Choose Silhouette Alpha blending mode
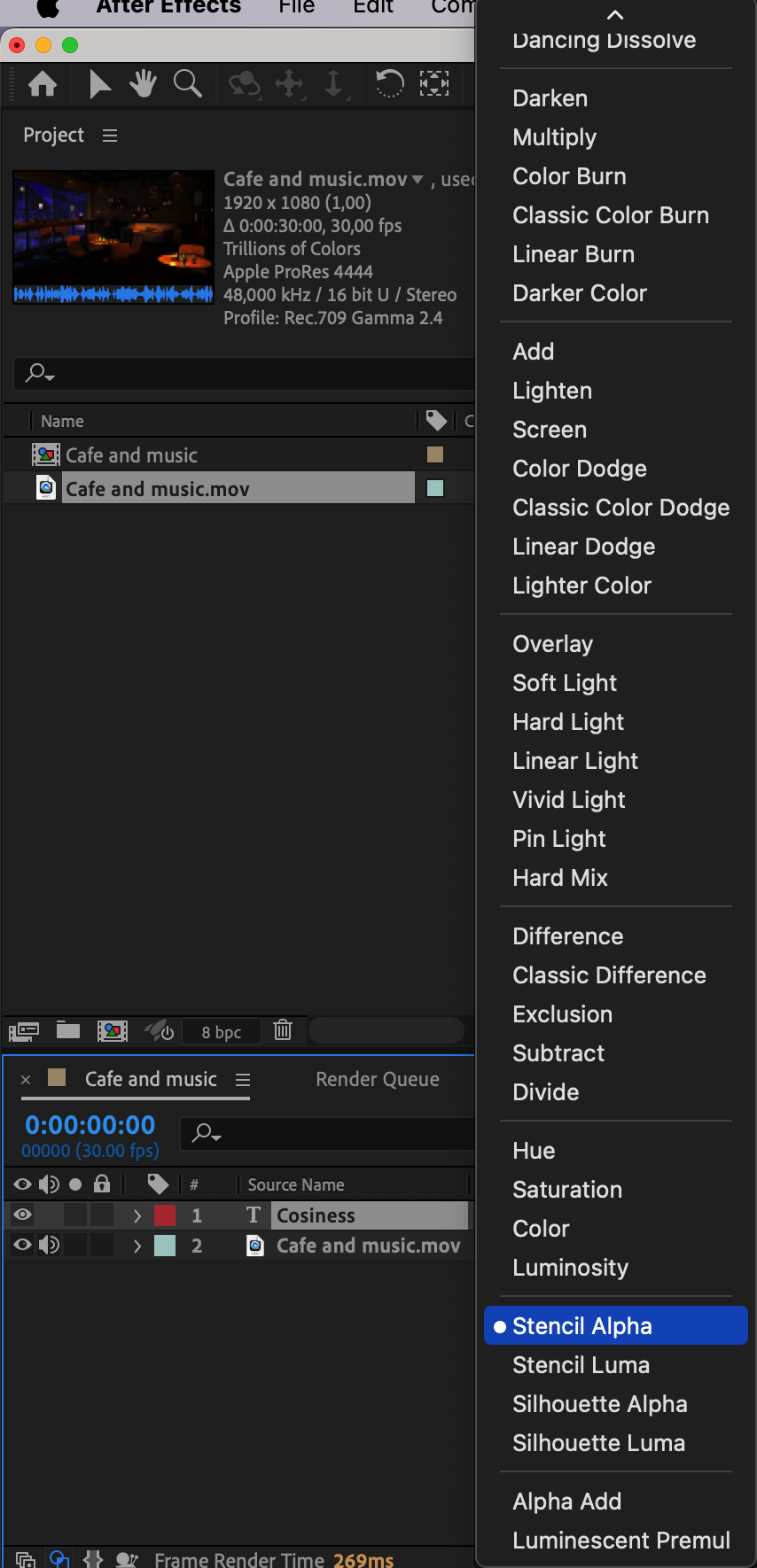Screen dimensions: 757x1568 click(x=599, y=1404)
